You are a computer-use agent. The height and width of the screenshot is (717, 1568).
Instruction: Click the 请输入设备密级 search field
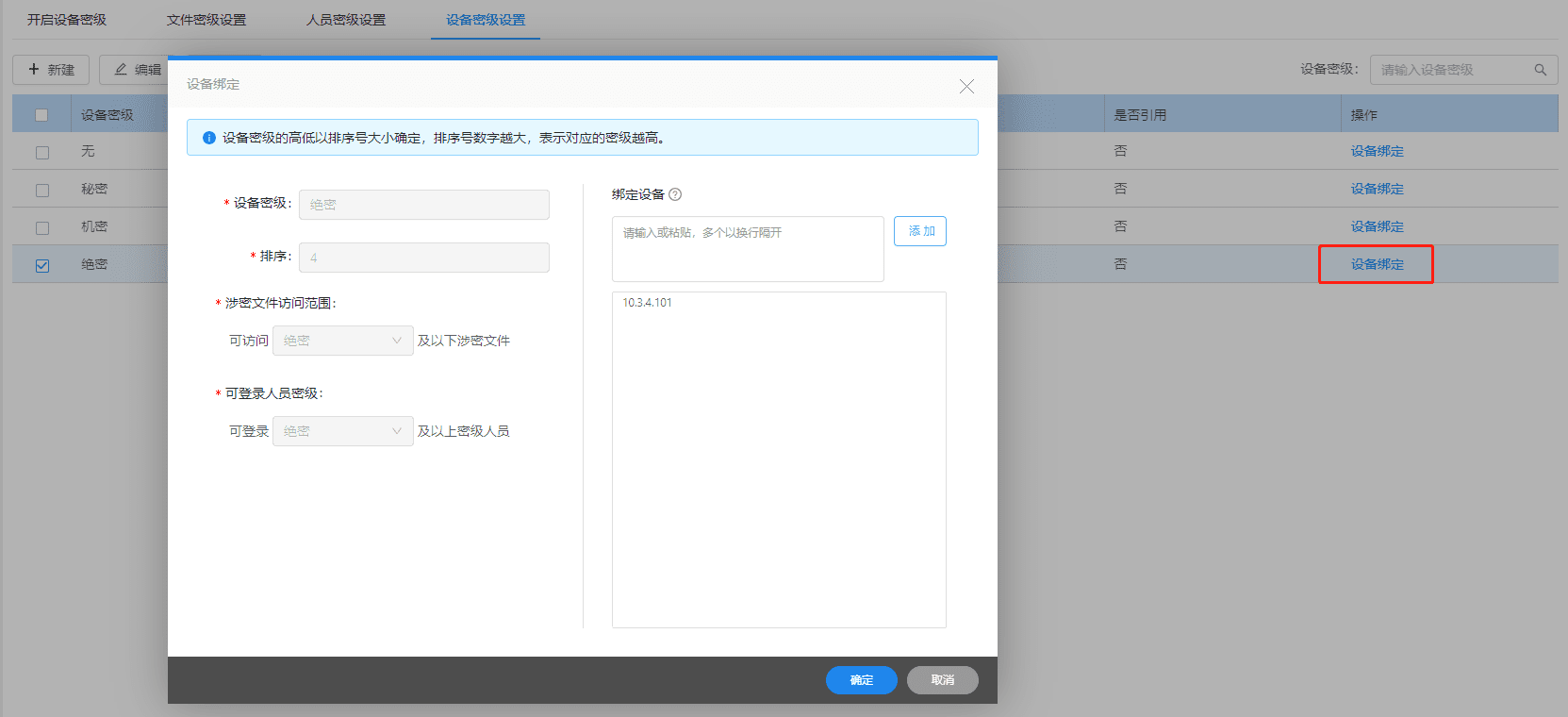(x=1463, y=70)
